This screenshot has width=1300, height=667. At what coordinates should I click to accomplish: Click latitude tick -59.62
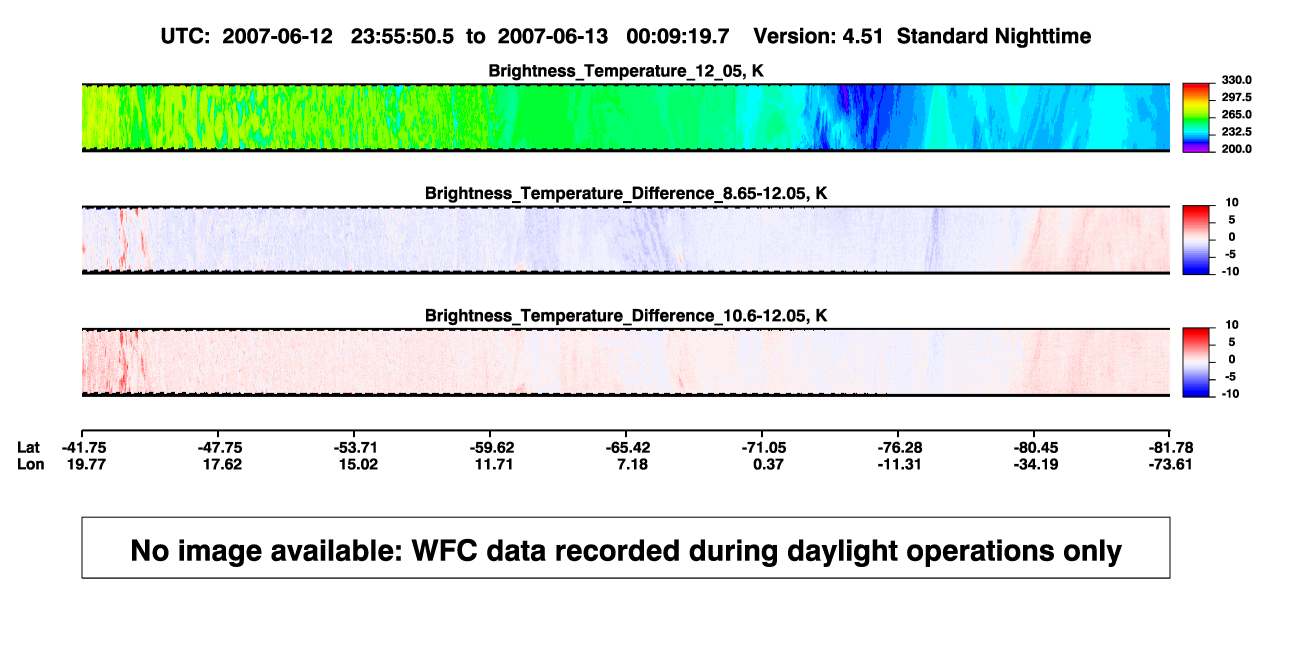coord(490,447)
